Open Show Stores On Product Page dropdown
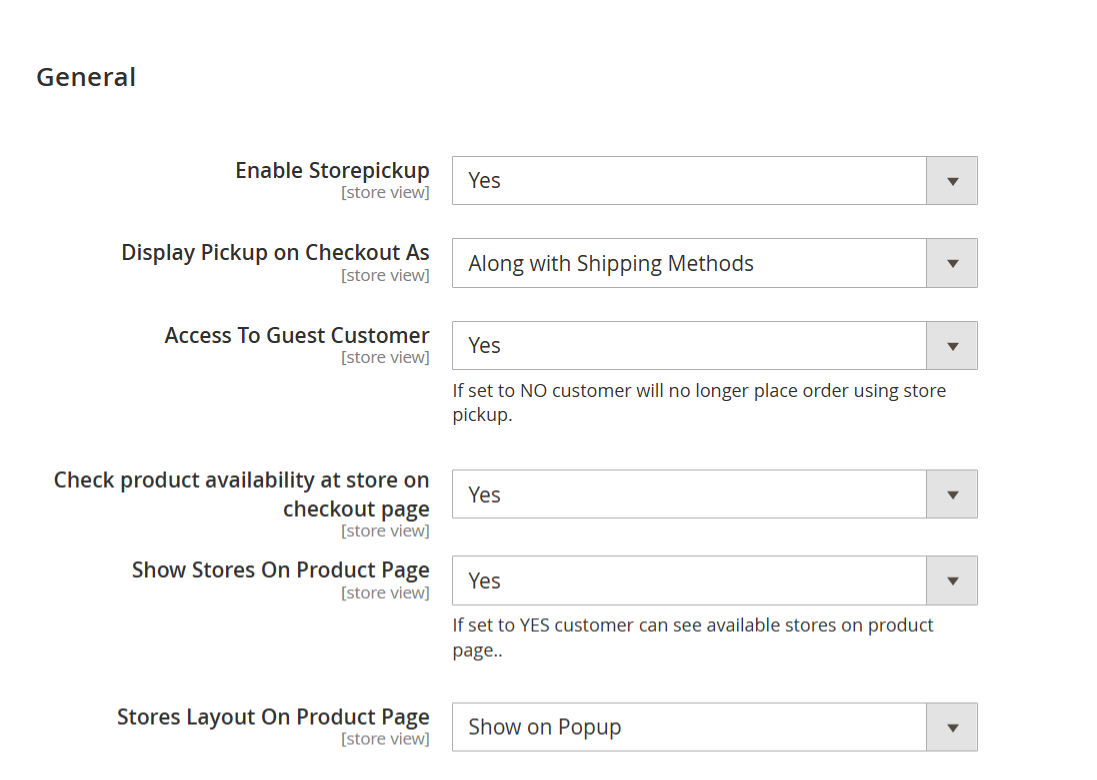 tap(714, 581)
